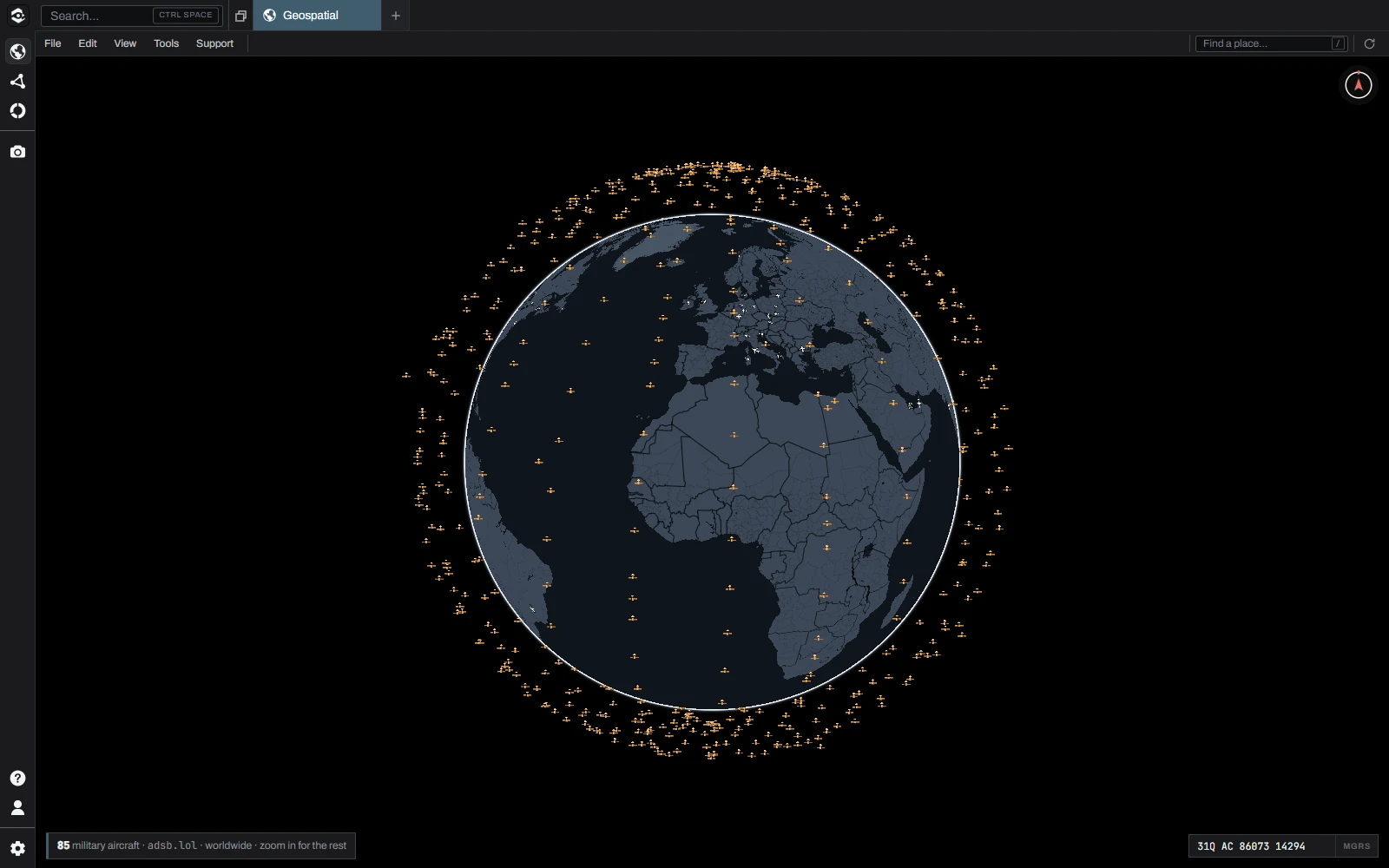Open the Geospatial globe sidebar icon
The width and height of the screenshot is (1389, 868).
tap(17, 52)
